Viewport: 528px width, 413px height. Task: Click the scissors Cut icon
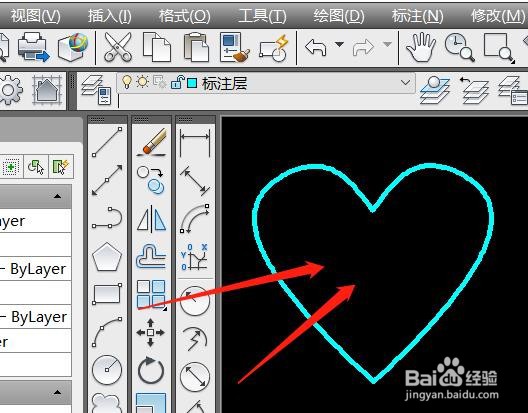(x=118, y=47)
